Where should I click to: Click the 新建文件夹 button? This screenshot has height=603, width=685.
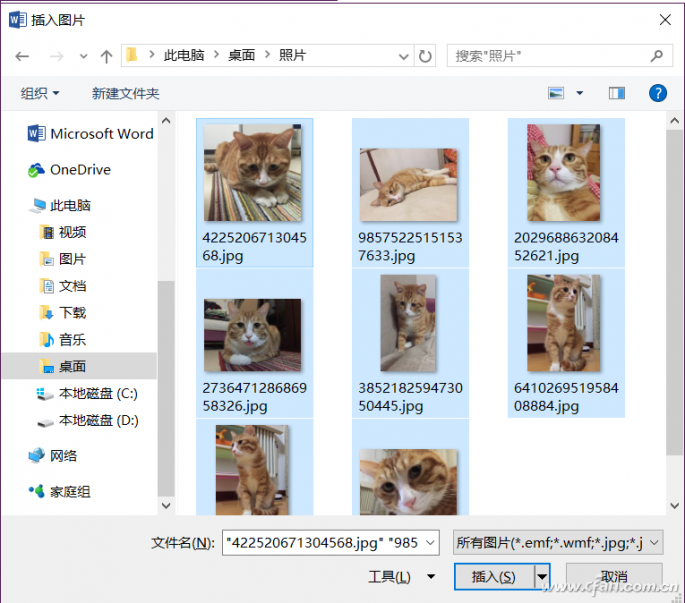click(x=126, y=93)
